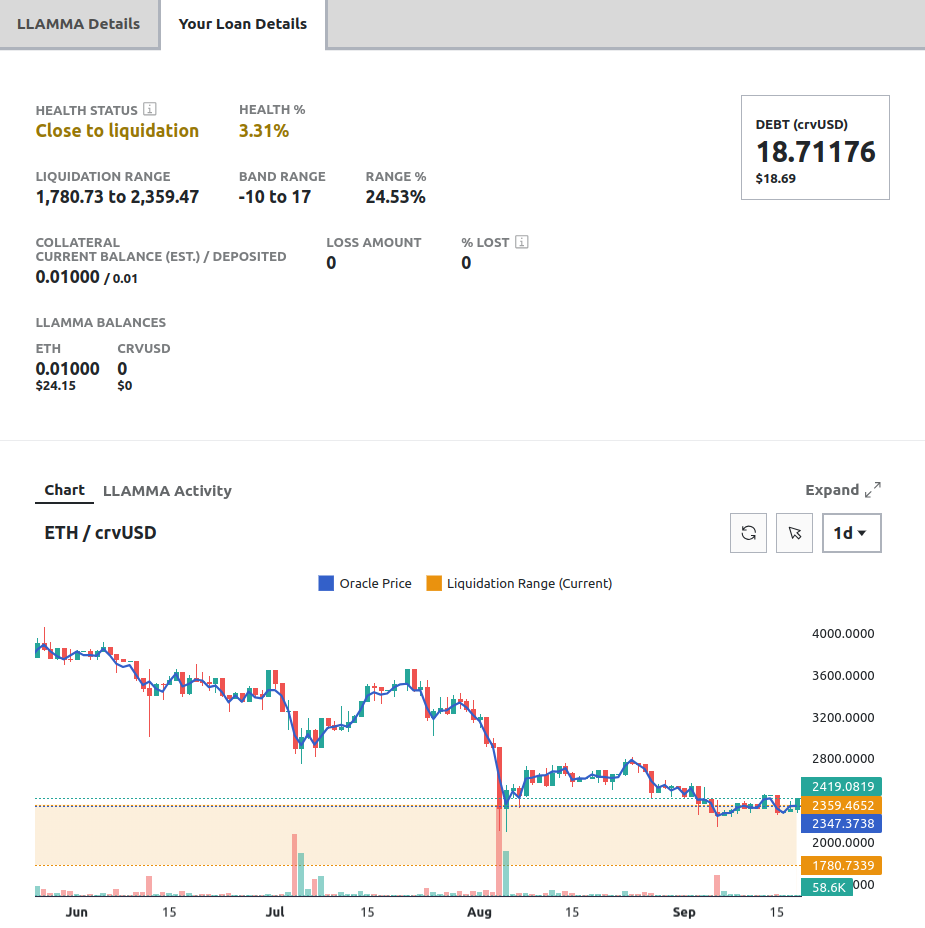This screenshot has width=925, height=928.
Task: Select the Chart tab
Action: click(x=63, y=490)
